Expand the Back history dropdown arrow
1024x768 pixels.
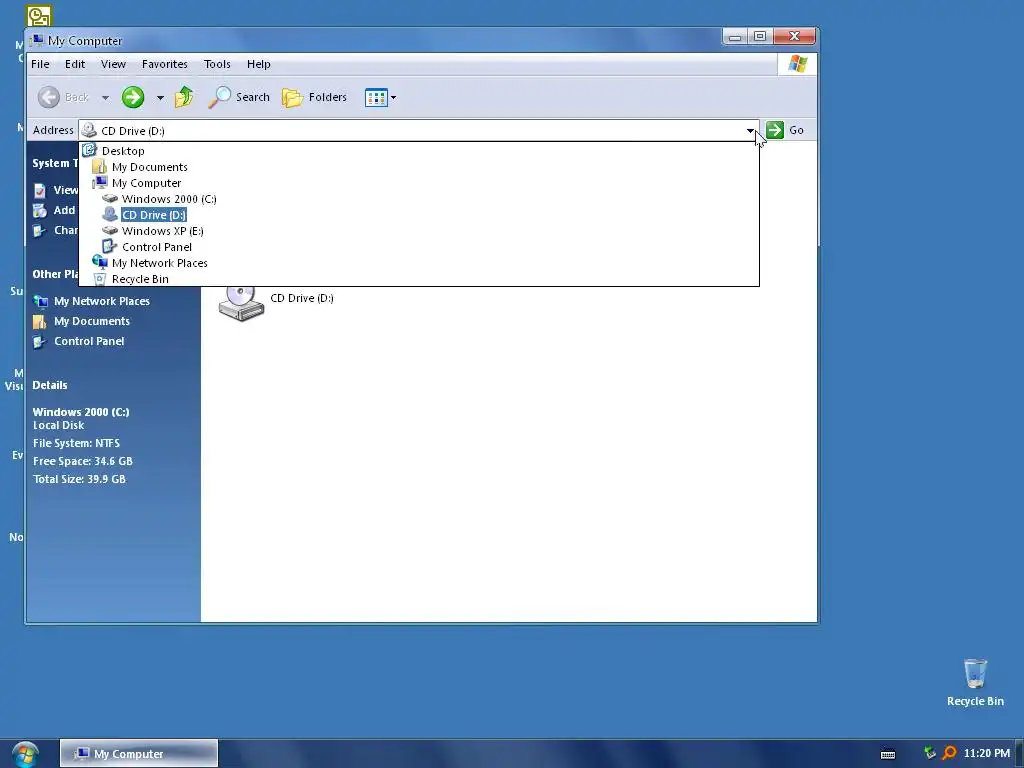pyautogui.click(x=105, y=98)
